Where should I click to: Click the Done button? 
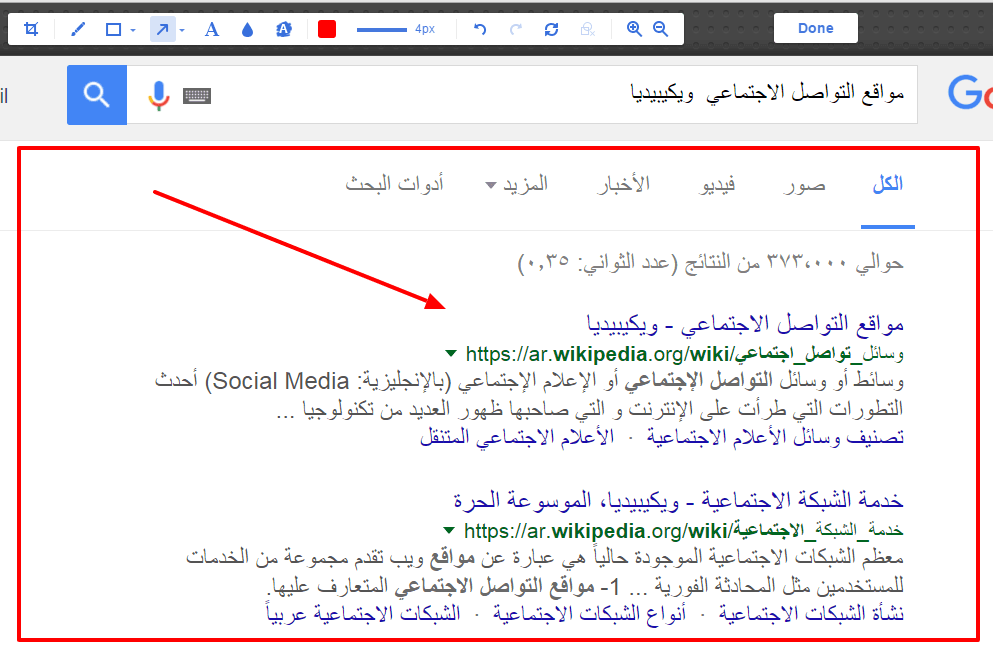pos(816,28)
